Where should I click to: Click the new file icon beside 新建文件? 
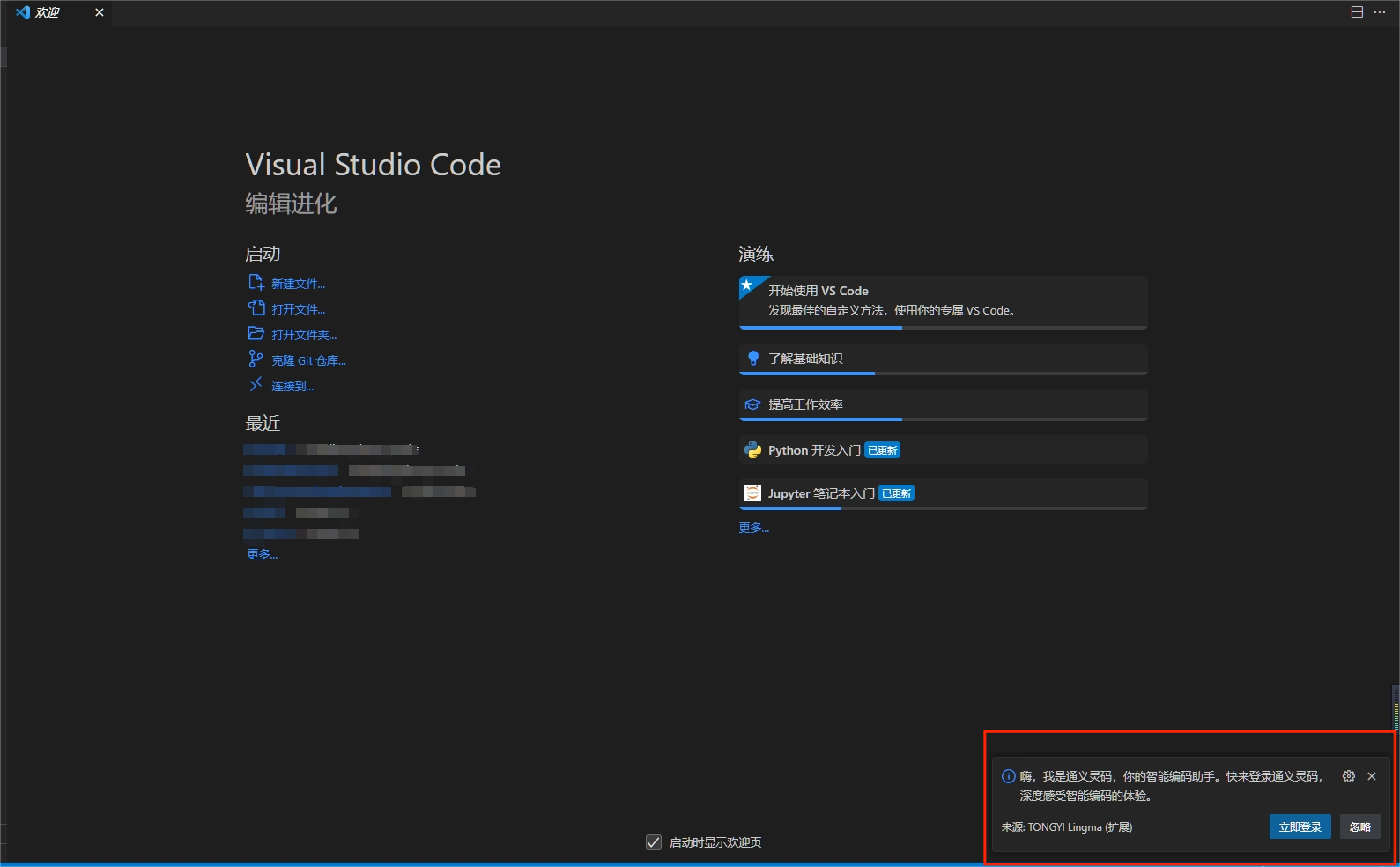point(256,282)
